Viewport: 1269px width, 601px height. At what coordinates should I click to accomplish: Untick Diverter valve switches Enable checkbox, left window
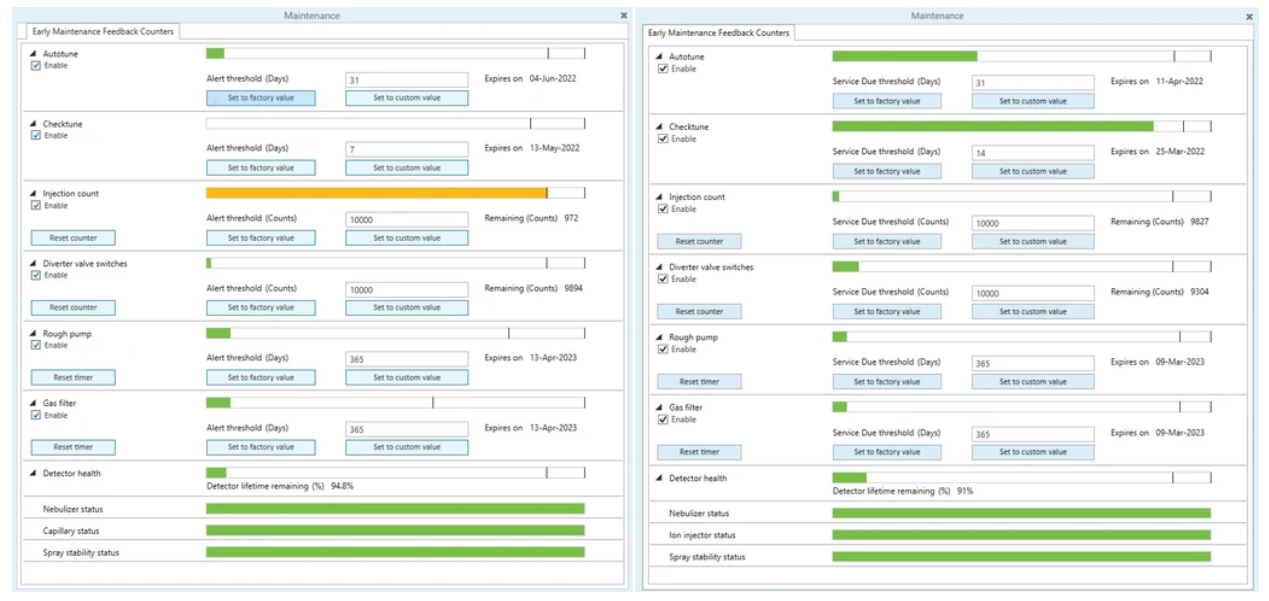pos(37,275)
